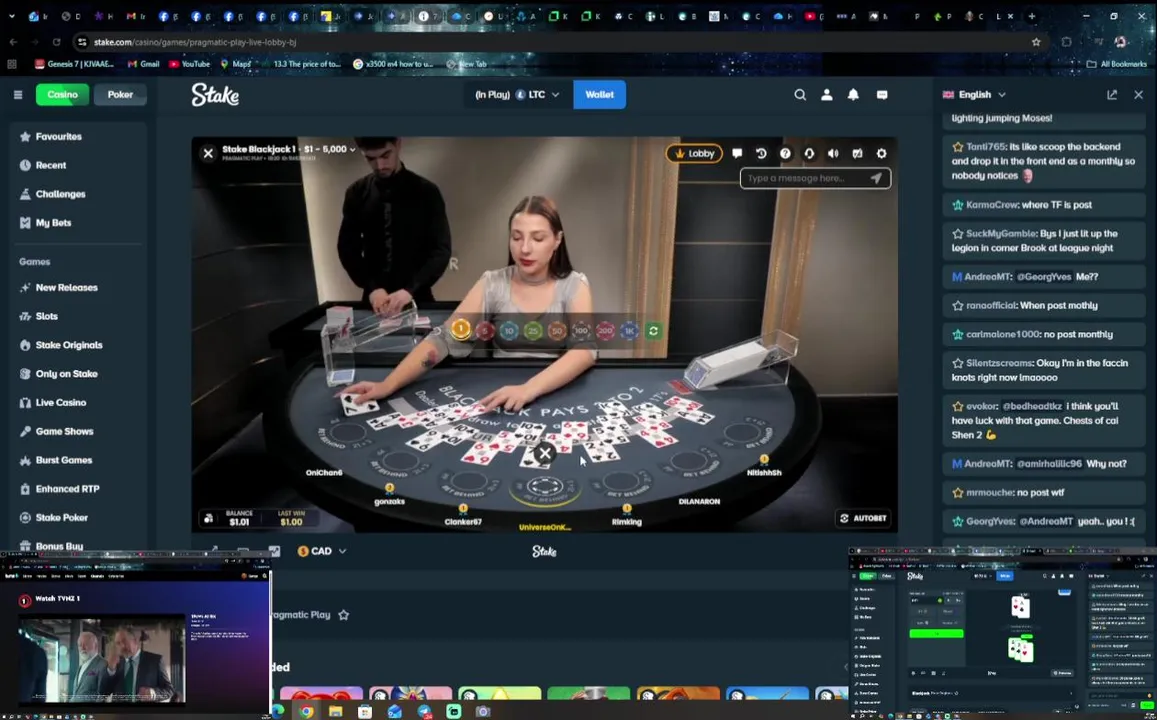1157x720 pixels.
Task: Select the blue 1K chip
Action: coord(629,331)
